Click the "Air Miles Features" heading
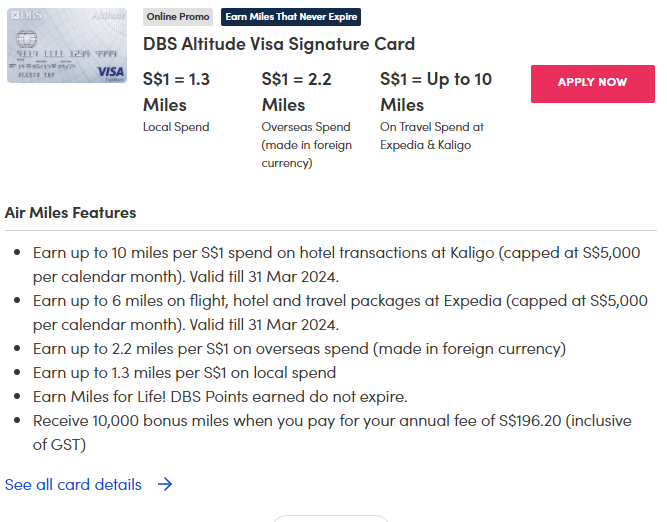Image resolution: width=667 pixels, height=522 pixels. click(x=70, y=212)
